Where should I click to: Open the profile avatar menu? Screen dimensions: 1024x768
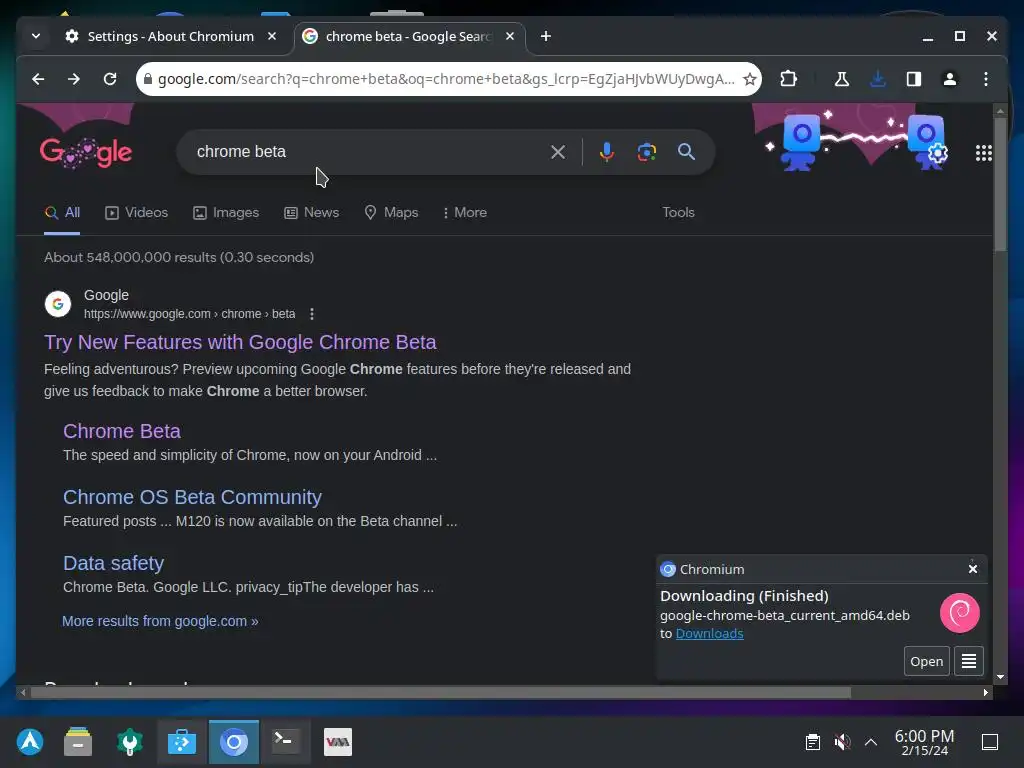tap(950, 79)
